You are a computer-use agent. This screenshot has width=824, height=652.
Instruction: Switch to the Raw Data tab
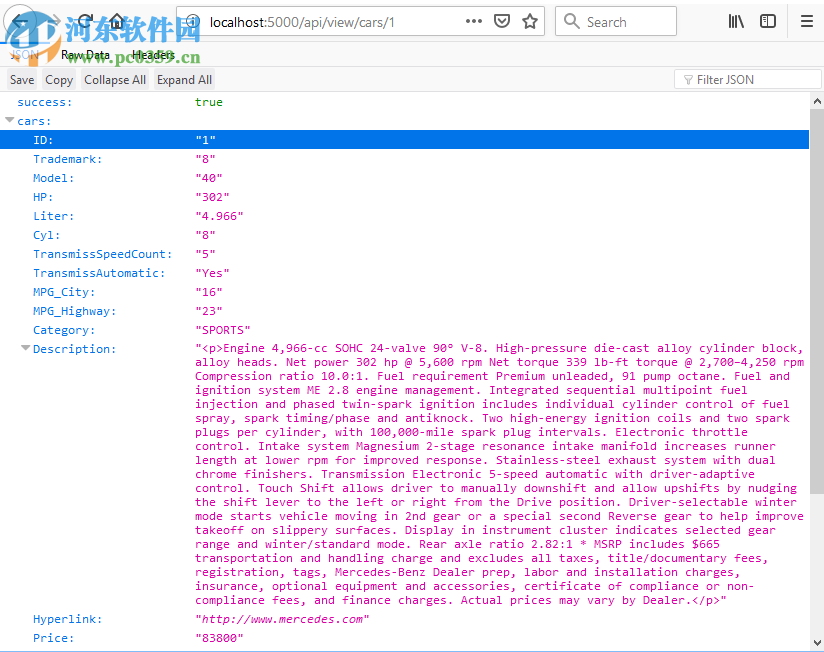click(x=85, y=54)
